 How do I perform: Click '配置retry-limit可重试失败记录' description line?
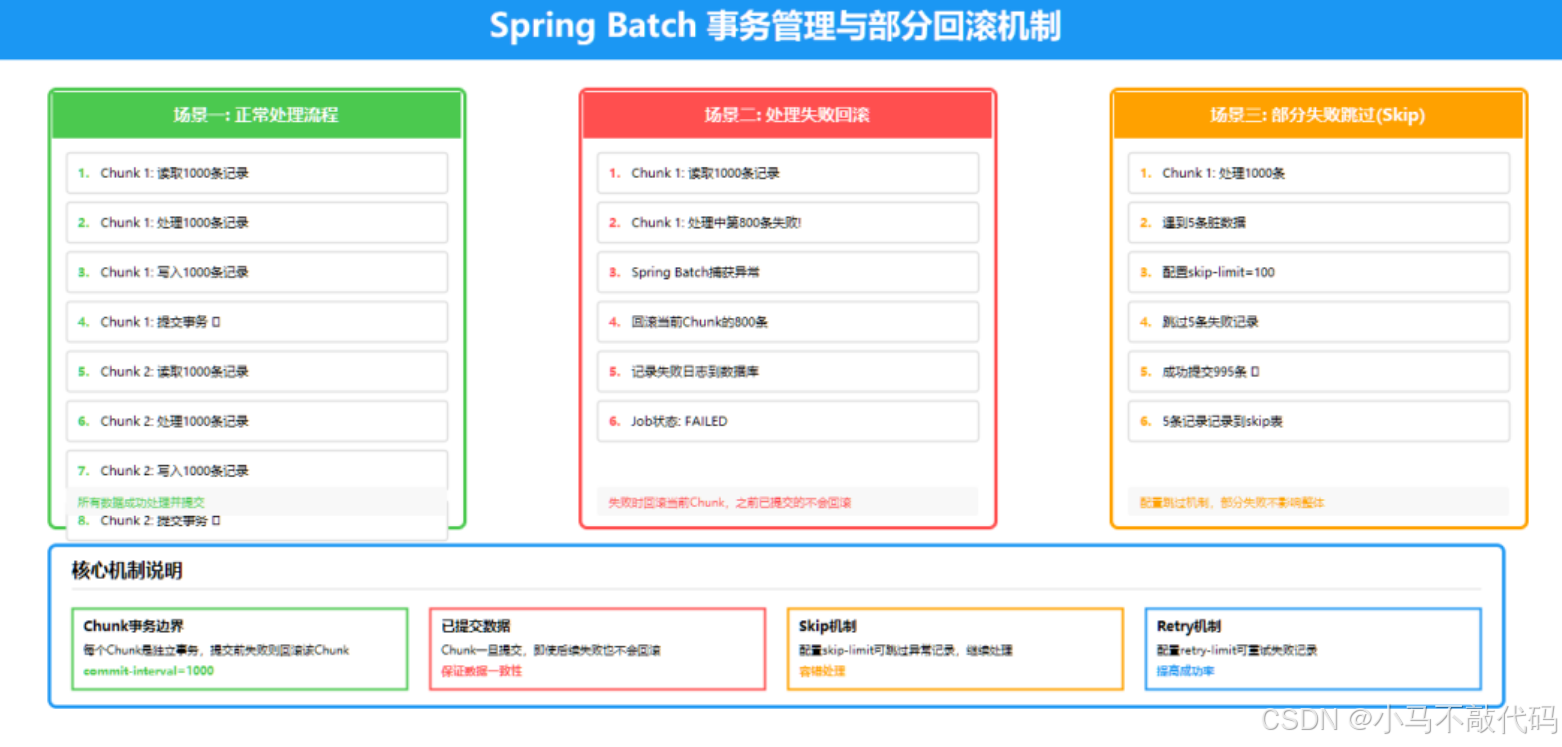point(1237,650)
